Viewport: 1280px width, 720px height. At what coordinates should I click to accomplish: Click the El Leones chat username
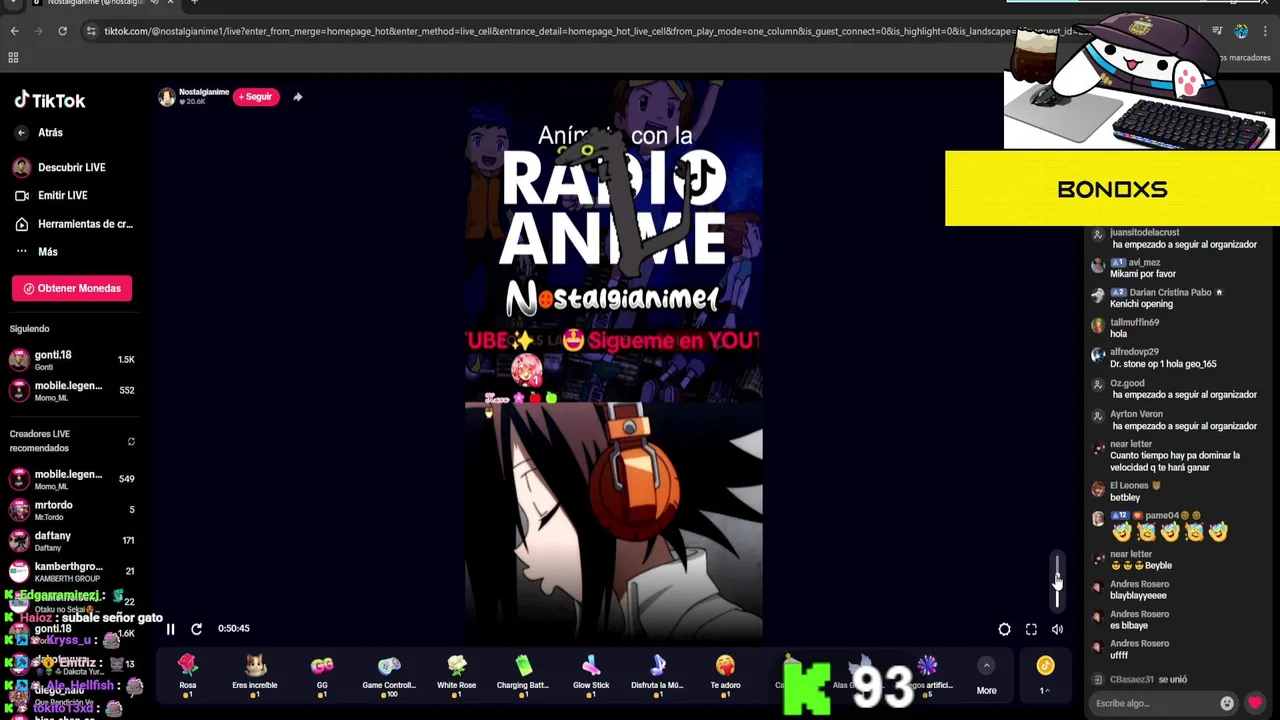(x=1129, y=486)
